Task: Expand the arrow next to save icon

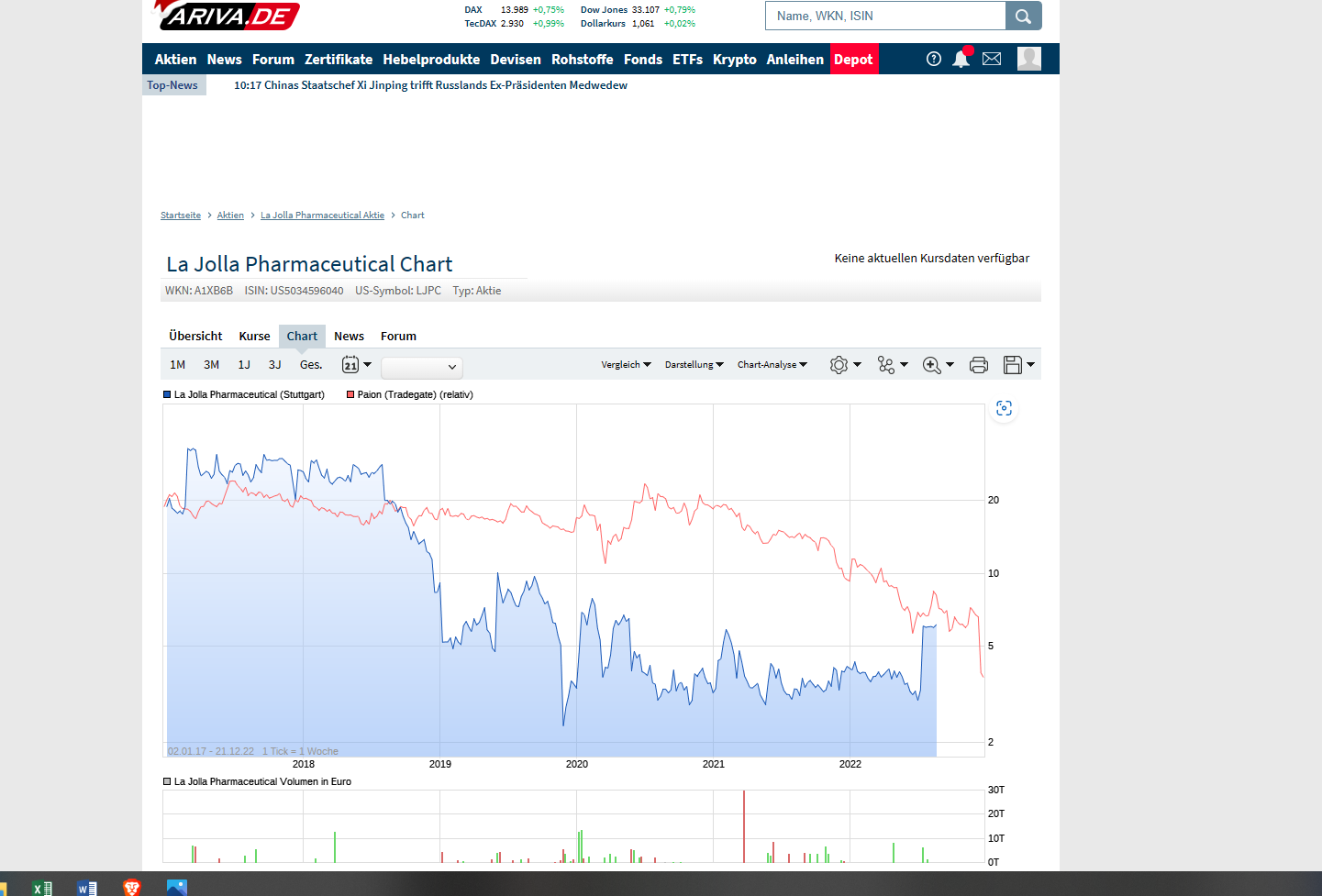Action: click(1030, 365)
